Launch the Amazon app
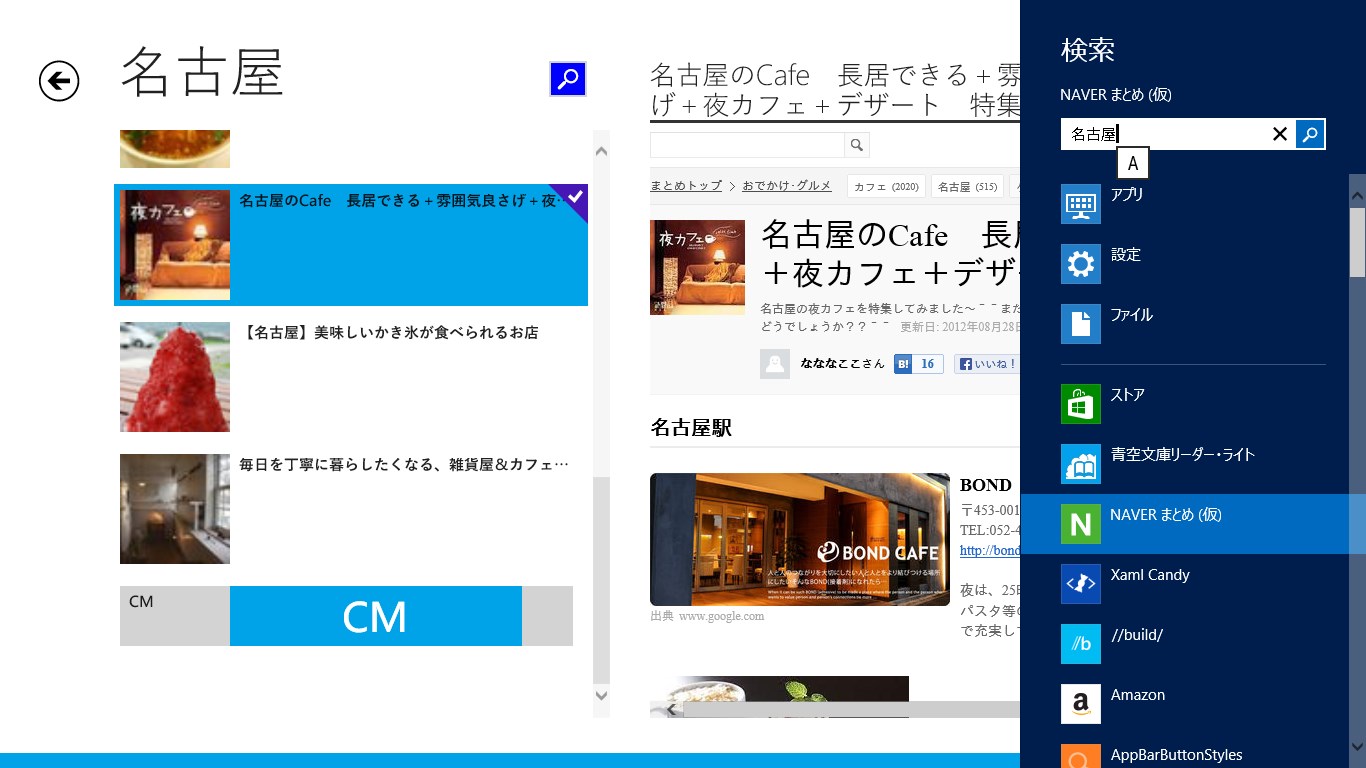1366x768 pixels. click(x=1138, y=694)
